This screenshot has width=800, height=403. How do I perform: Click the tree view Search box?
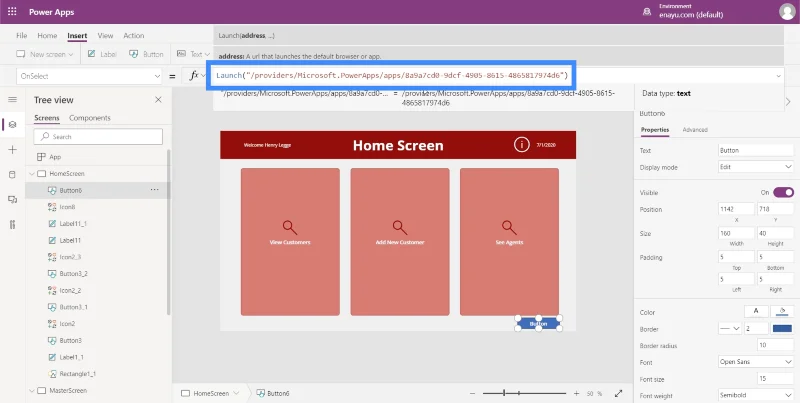98,137
